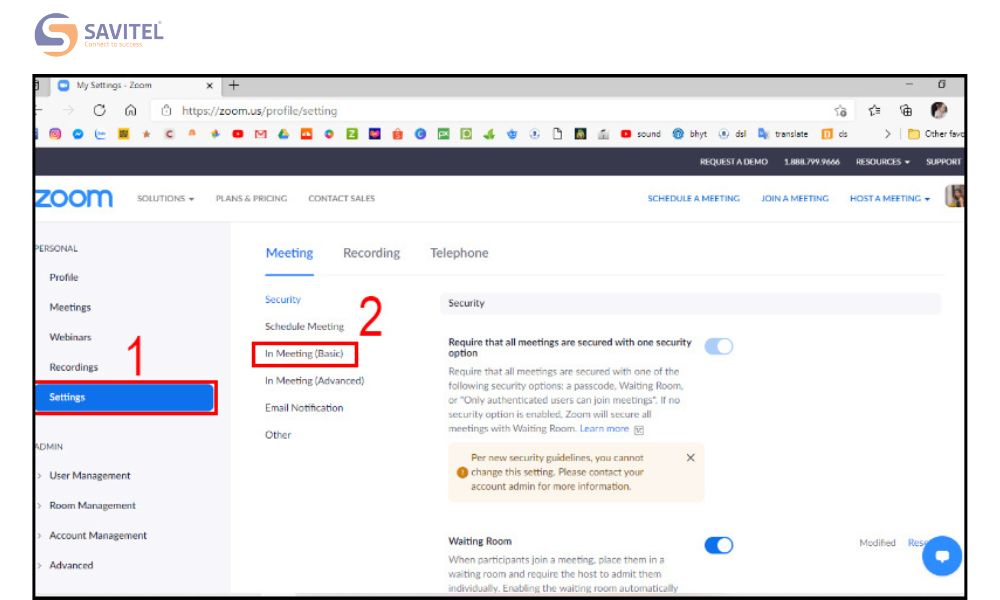The width and height of the screenshot is (1000, 600).
Task: Switch to the Telephone tab
Action: [x=459, y=253]
